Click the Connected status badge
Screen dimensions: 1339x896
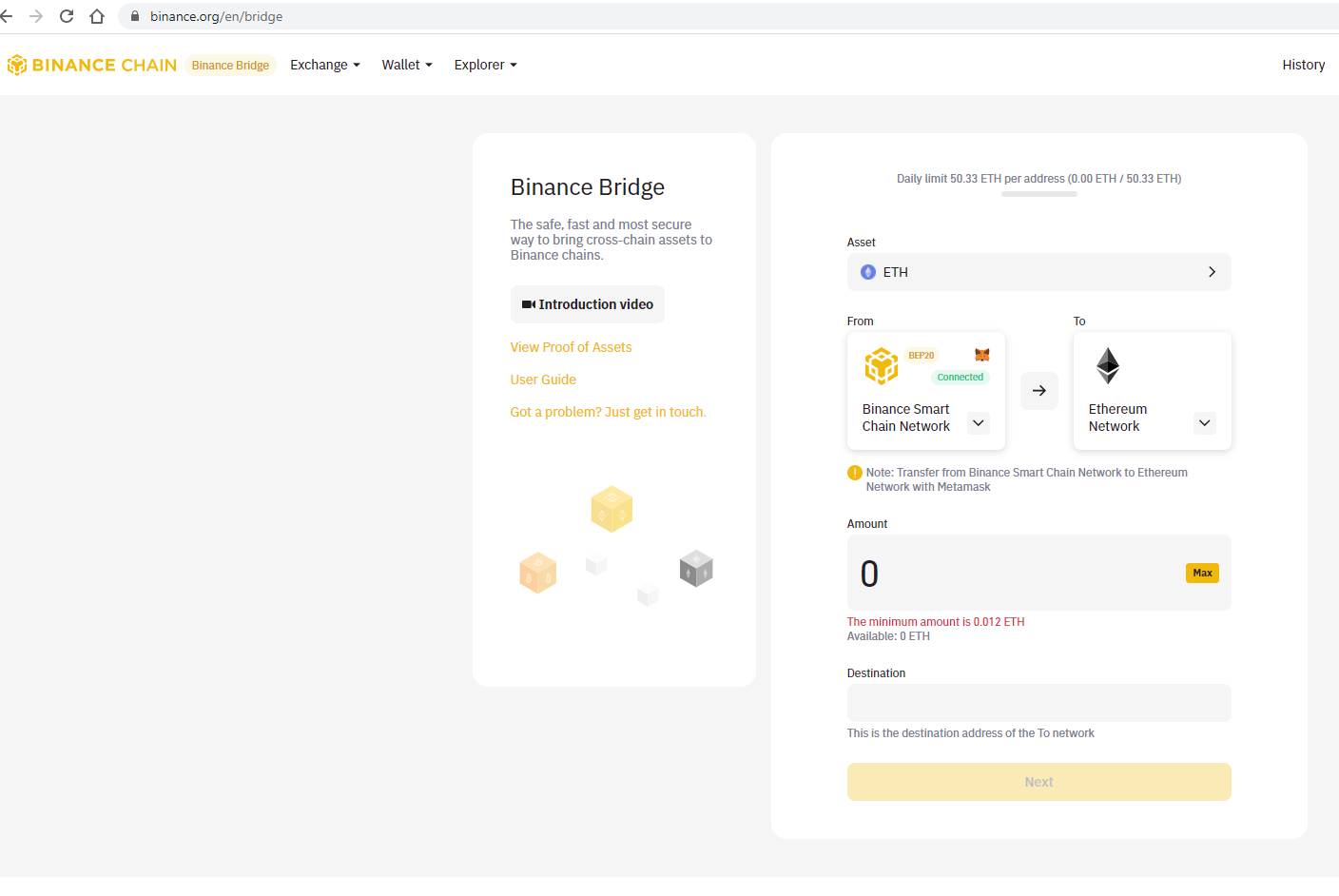click(961, 378)
